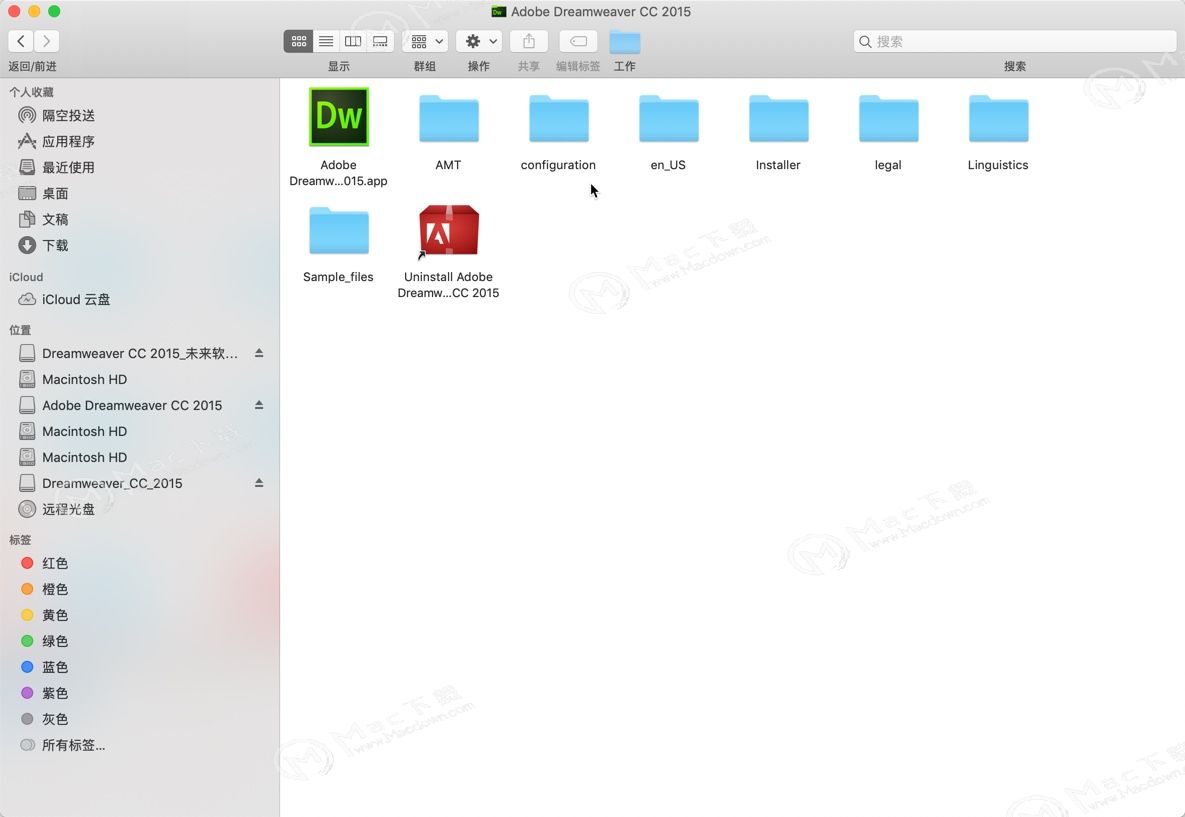The width and height of the screenshot is (1185, 817).
Task: Select Adobe Dreamweaver CC 2015 volume
Action: 121,405
